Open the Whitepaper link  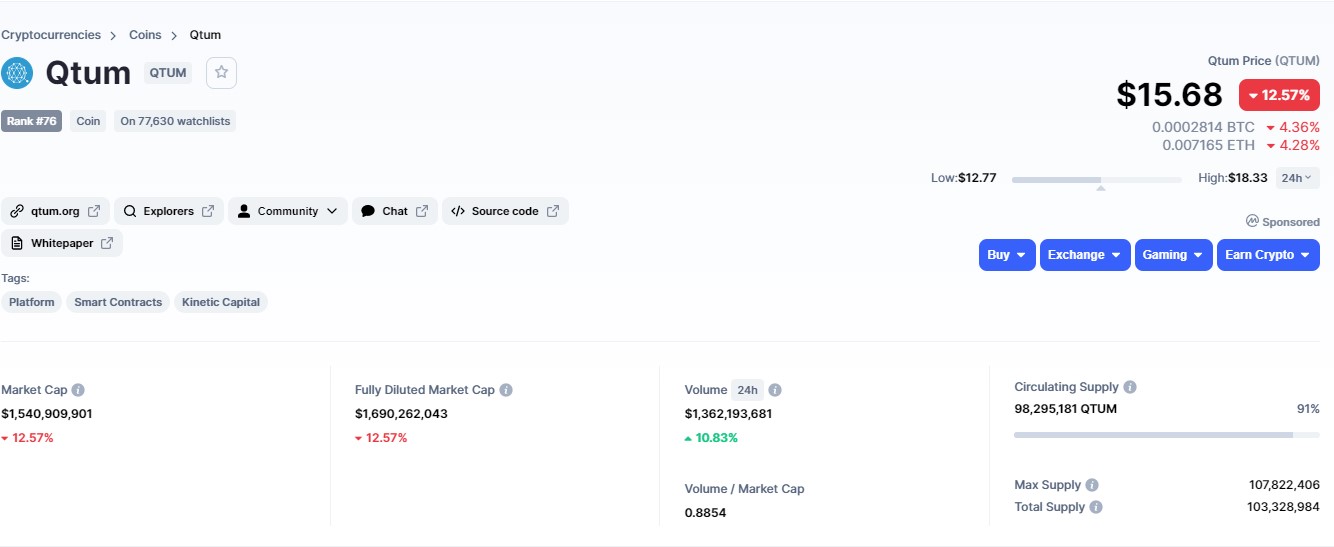pyautogui.click(x=62, y=243)
